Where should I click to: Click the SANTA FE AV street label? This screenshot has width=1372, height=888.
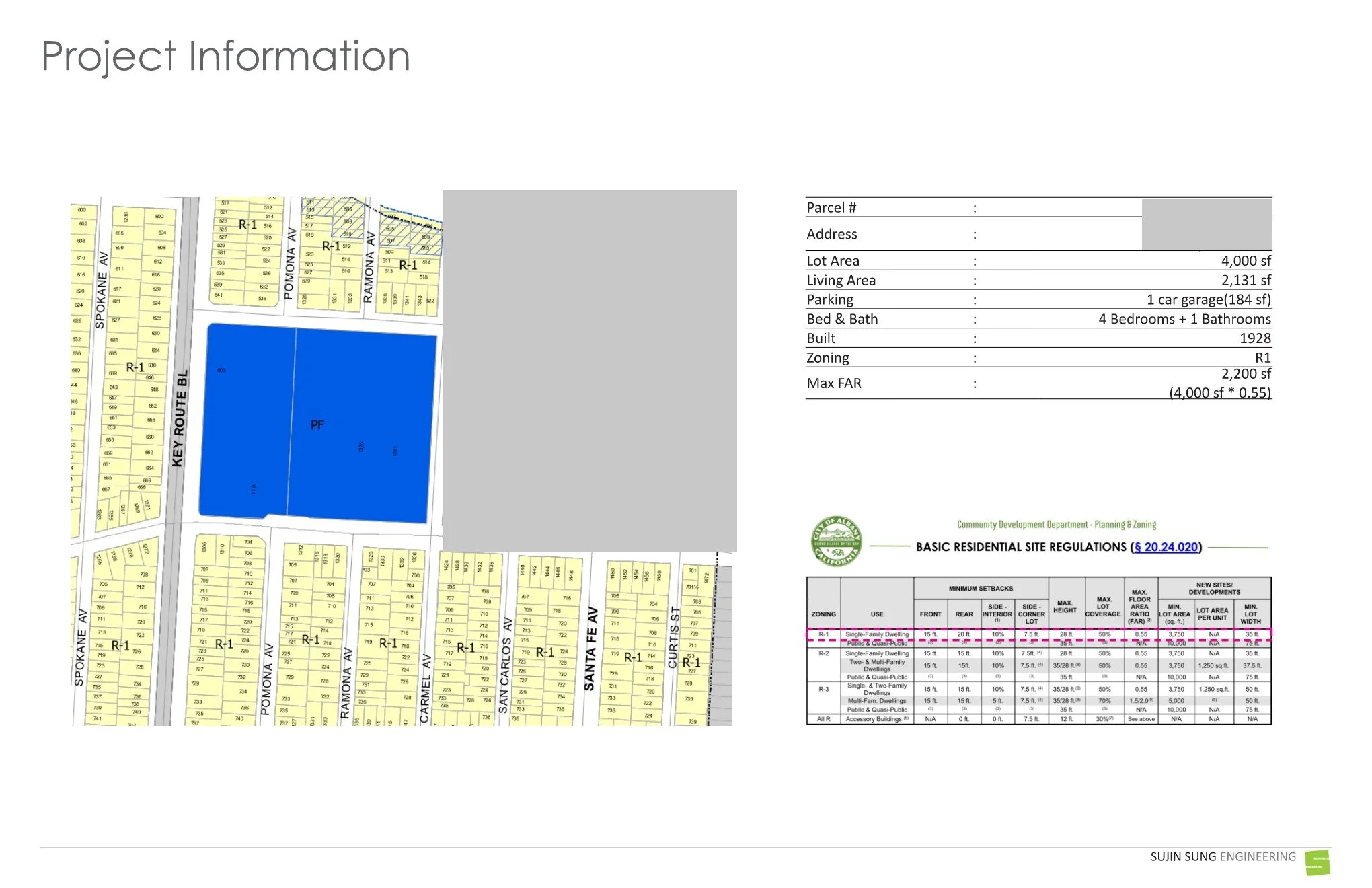[590, 649]
